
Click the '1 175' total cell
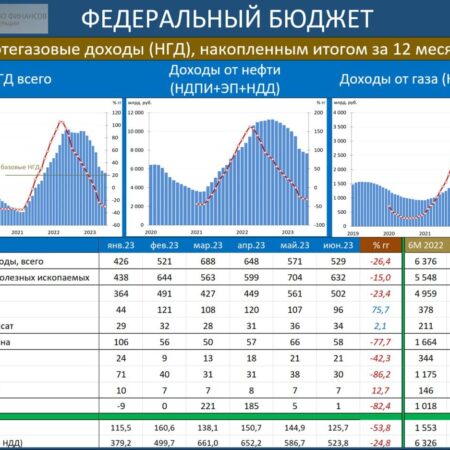(x=426, y=374)
